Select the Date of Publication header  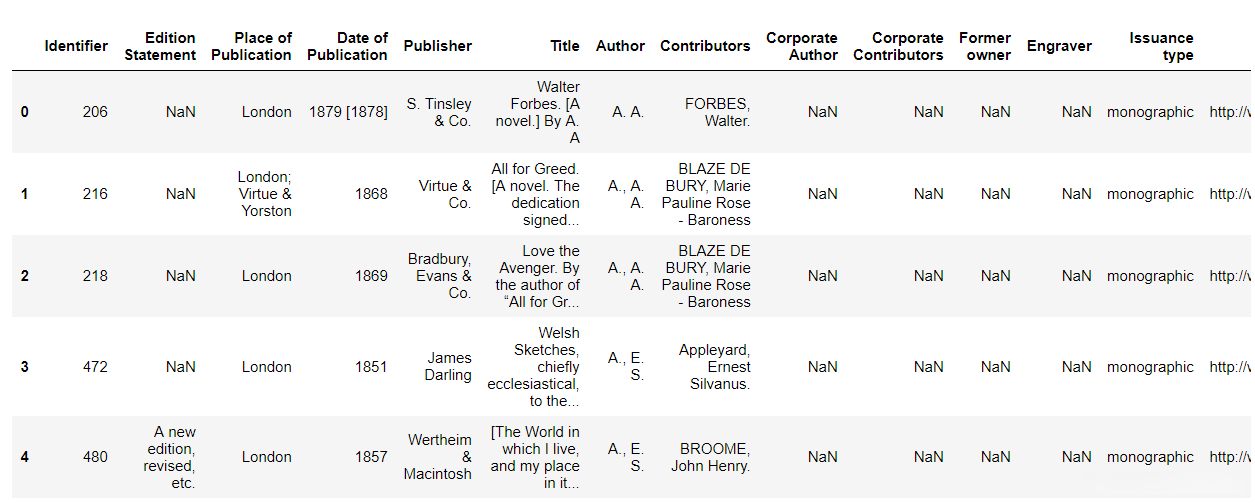(x=347, y=46)
